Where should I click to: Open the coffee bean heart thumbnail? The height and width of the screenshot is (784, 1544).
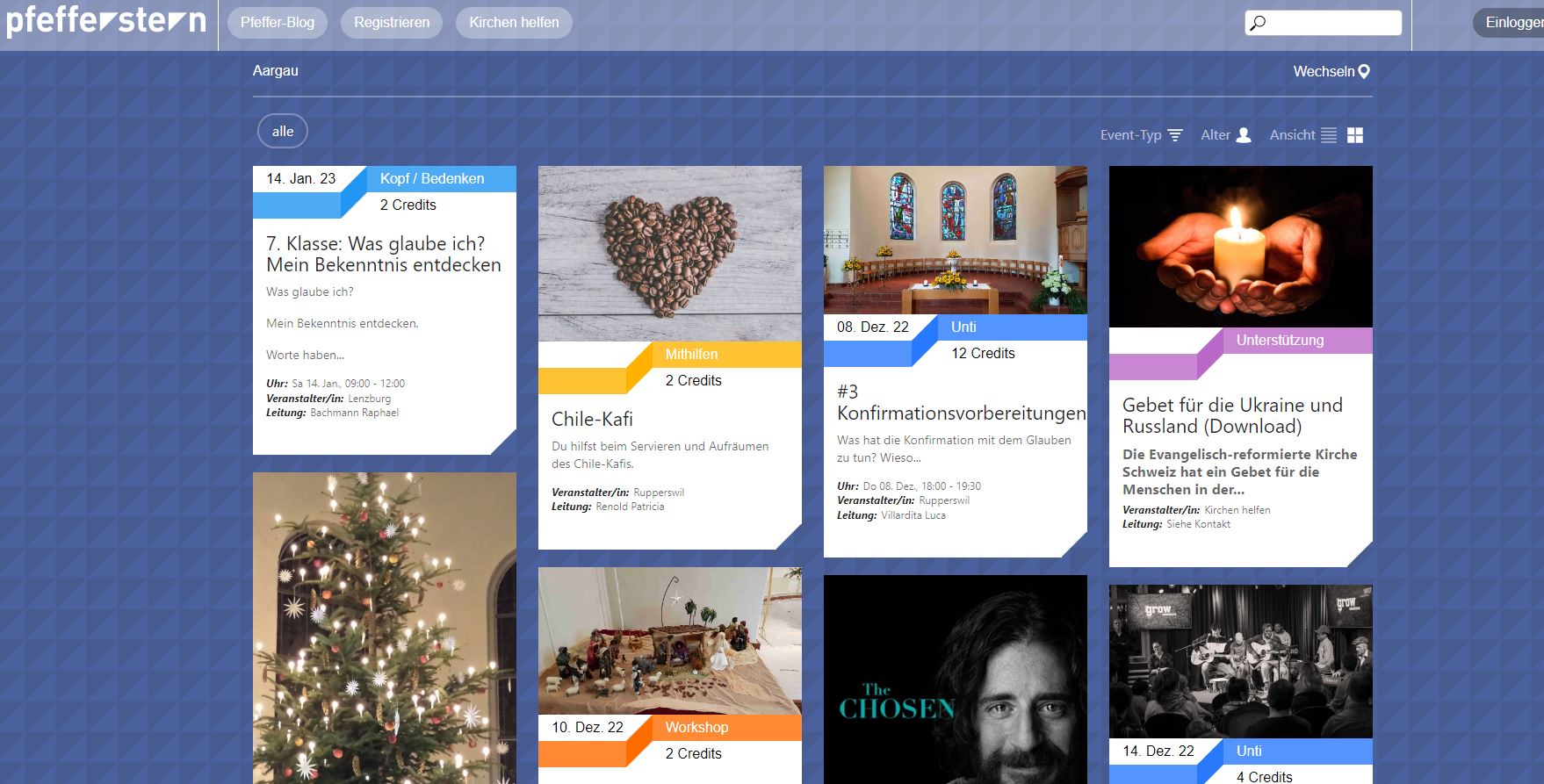point(670,254)
